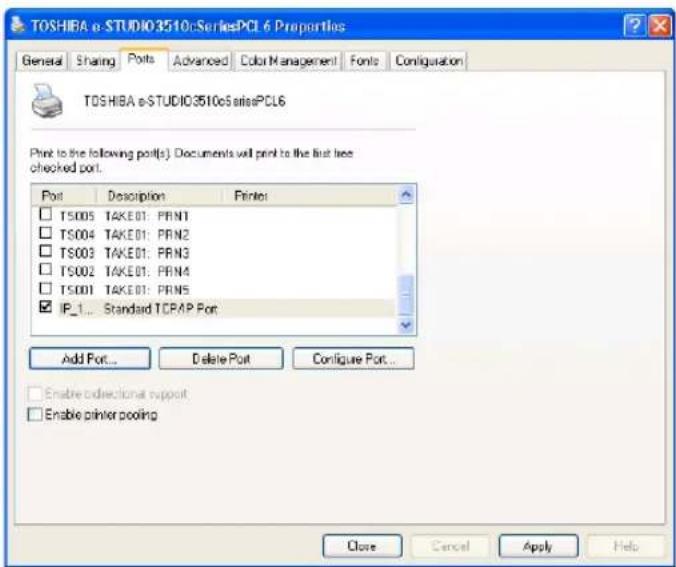Click the Apply button

pos(538,546)
